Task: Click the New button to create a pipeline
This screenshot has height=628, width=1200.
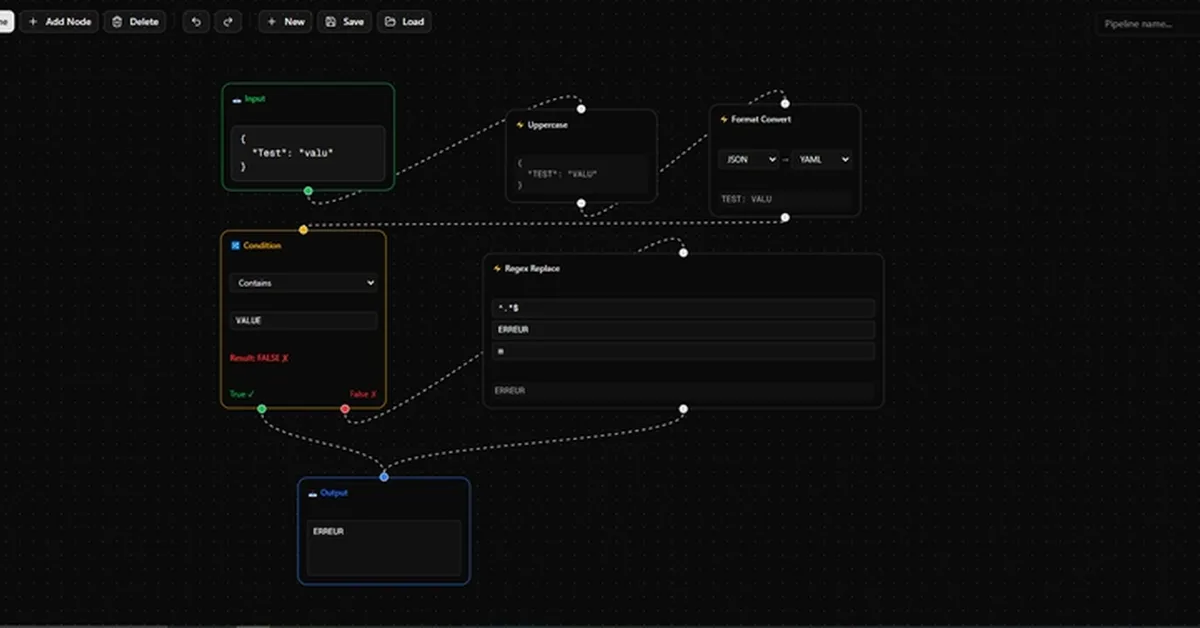Action: tap(285, 21)
